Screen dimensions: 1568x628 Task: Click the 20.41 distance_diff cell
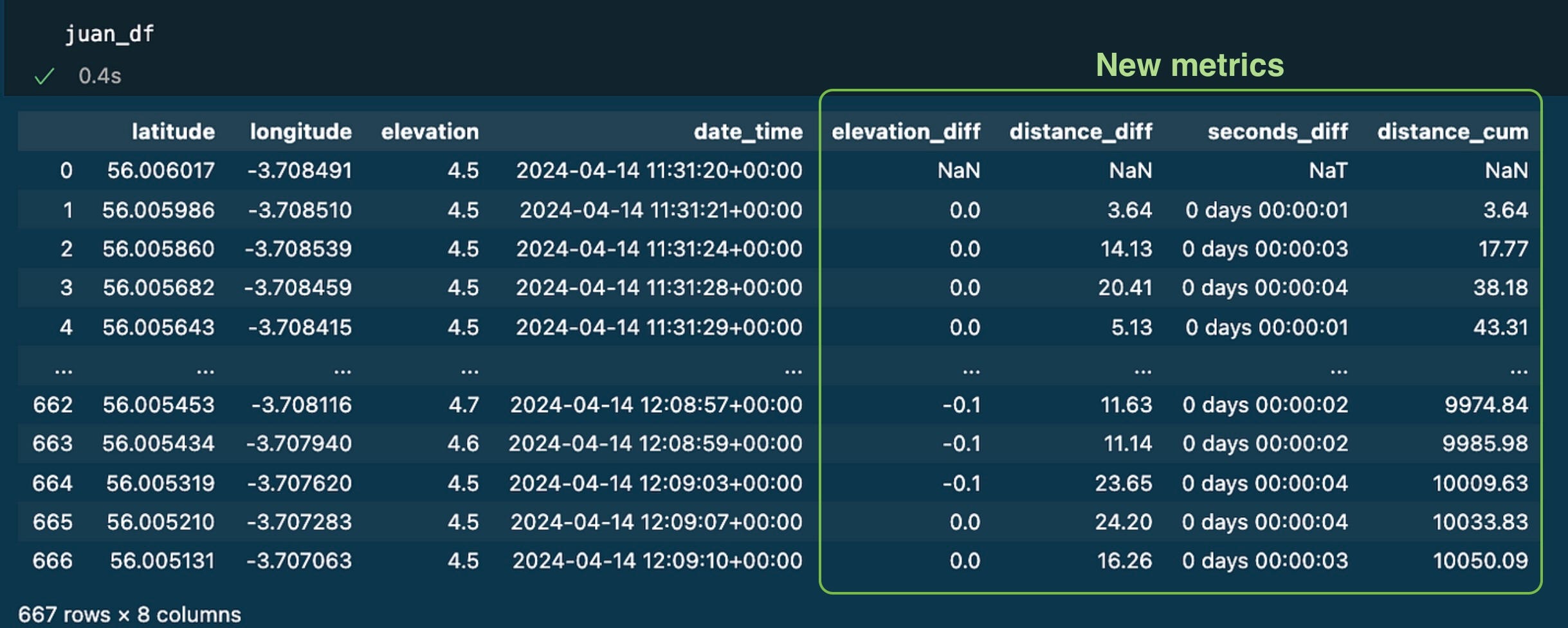point(1124,288)
